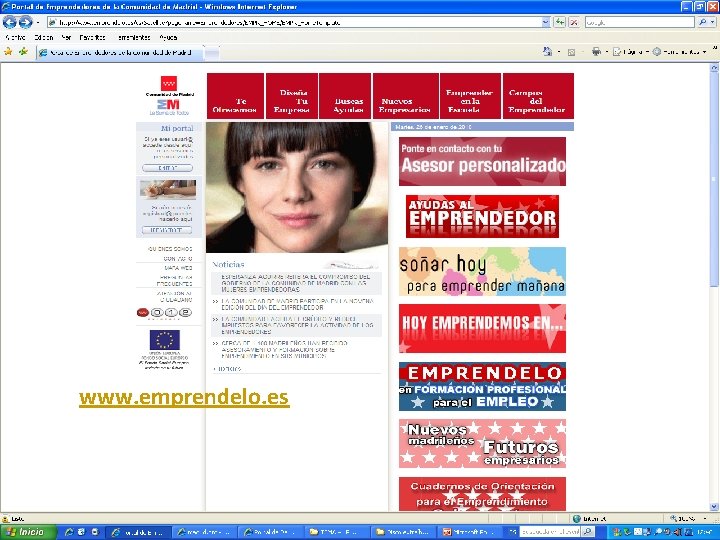Viewport: 720px width, 540px height.
Task: Click the 012 citizen service badge
Action: pyautogui.click(x=164, y=313)
